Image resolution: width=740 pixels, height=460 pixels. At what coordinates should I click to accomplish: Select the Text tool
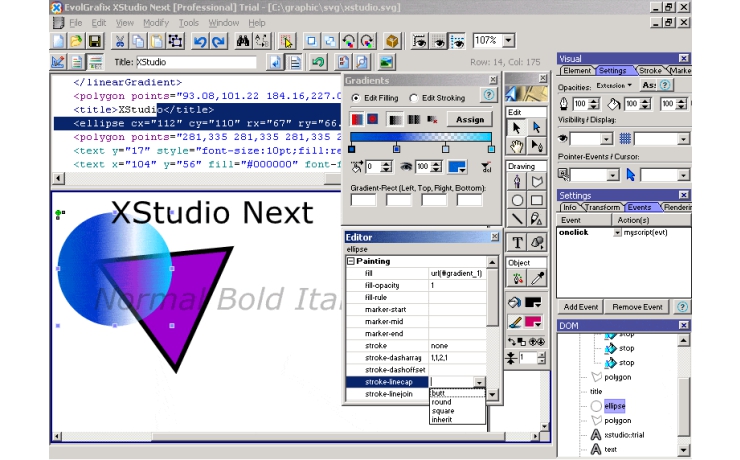pyautogui.click(x=517, y=243)
